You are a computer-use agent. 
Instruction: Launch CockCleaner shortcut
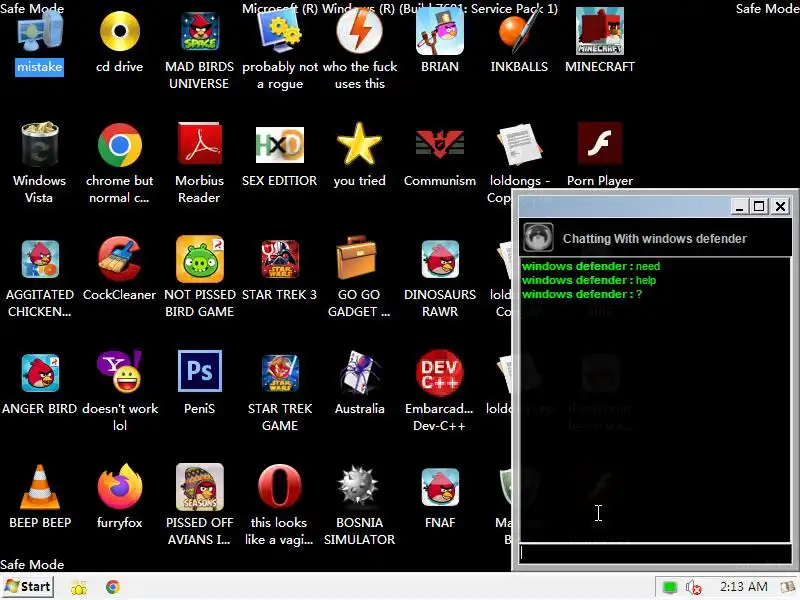(119, 259)
